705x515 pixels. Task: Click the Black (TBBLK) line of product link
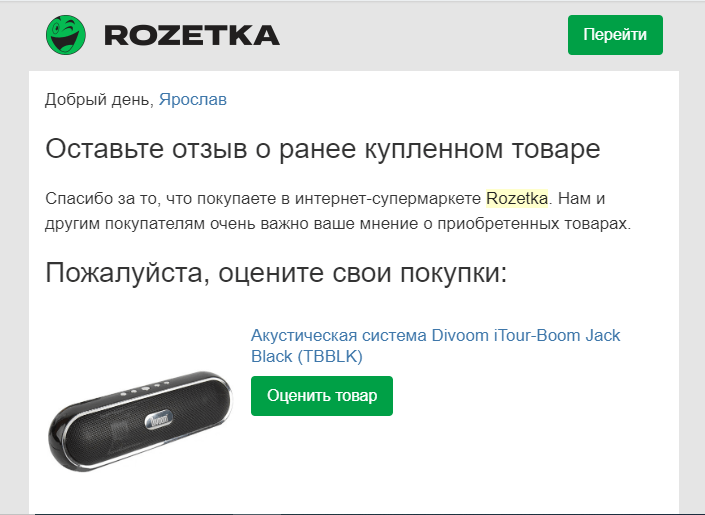click(x=307, y=356)
